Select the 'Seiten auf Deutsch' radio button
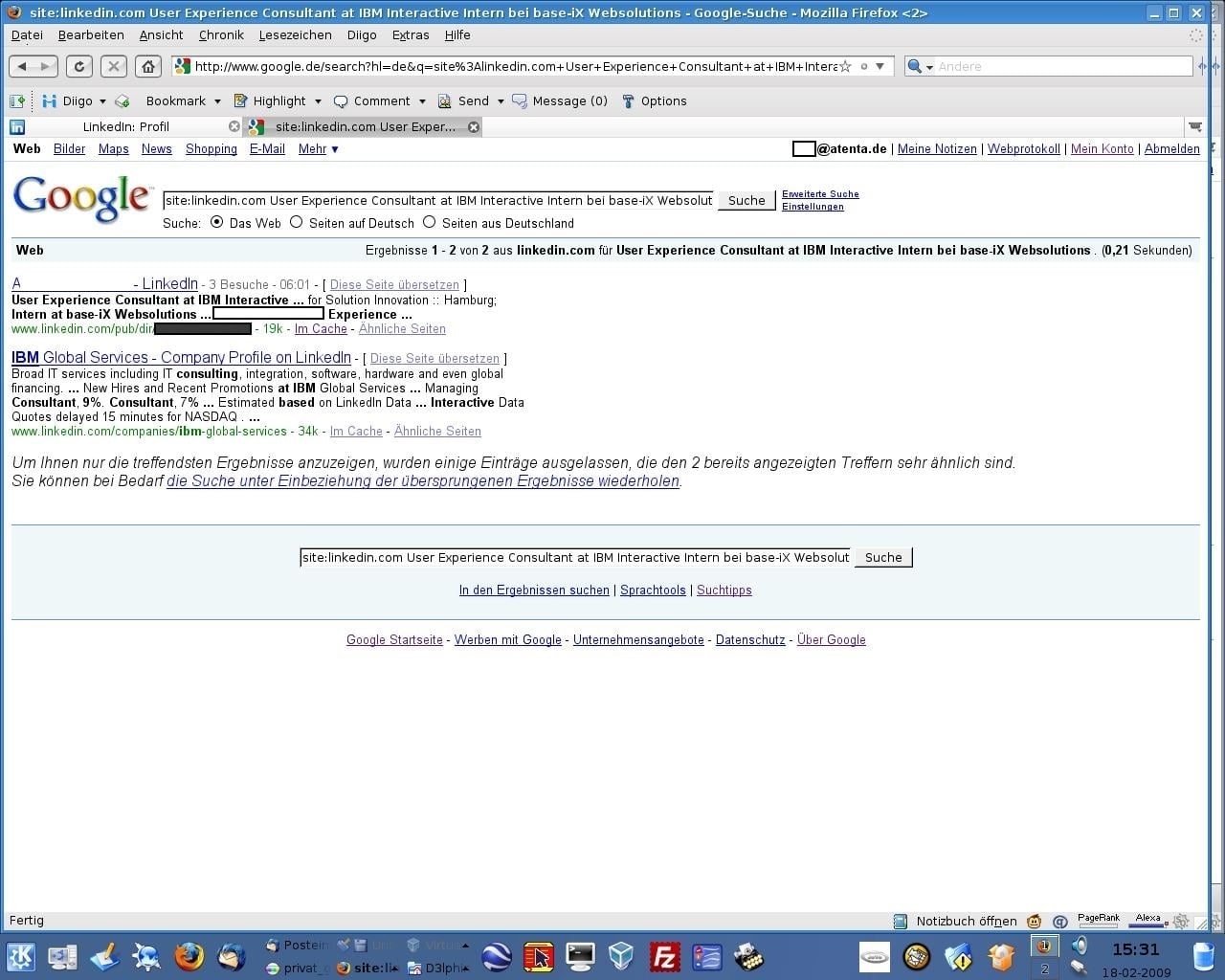Screen dimensions: 1225x980 click(x=297, y=222)
